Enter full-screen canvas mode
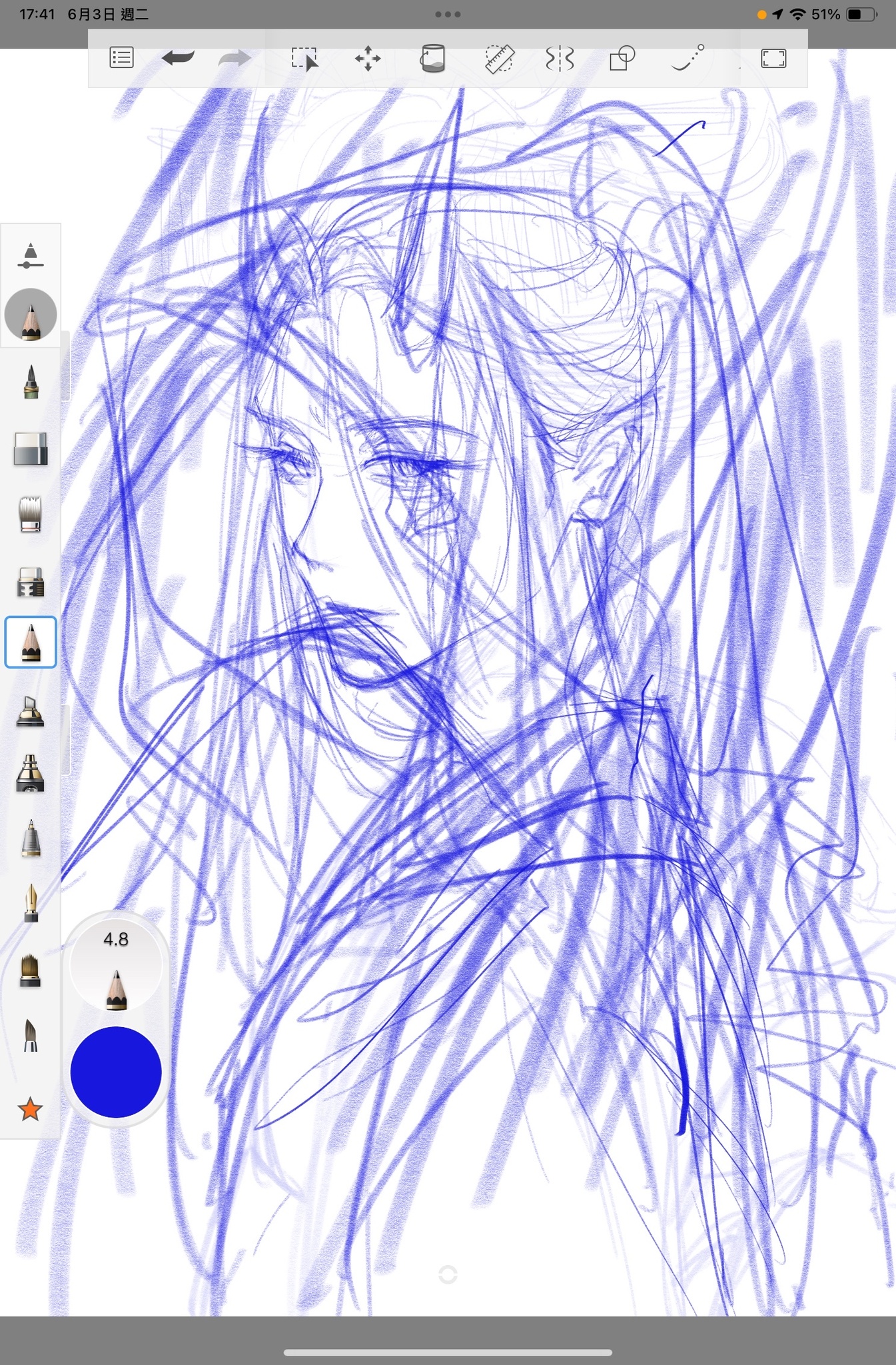 773,59
